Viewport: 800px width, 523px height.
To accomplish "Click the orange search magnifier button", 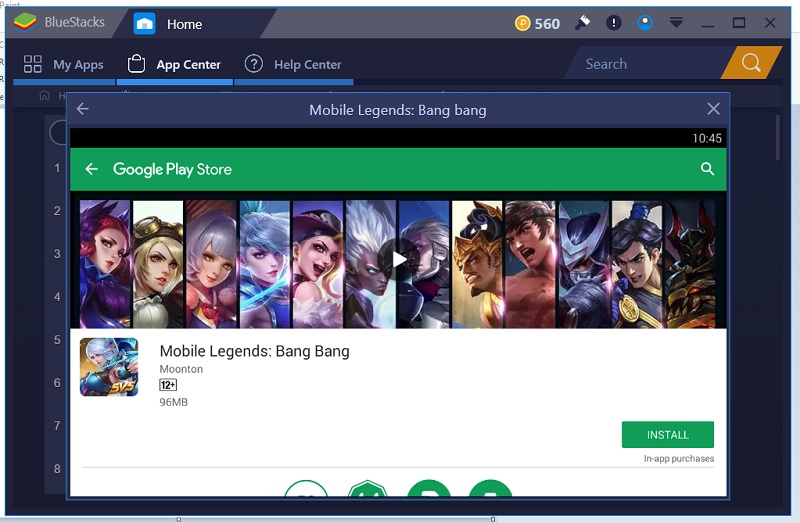I will click(x=750, y=64).
